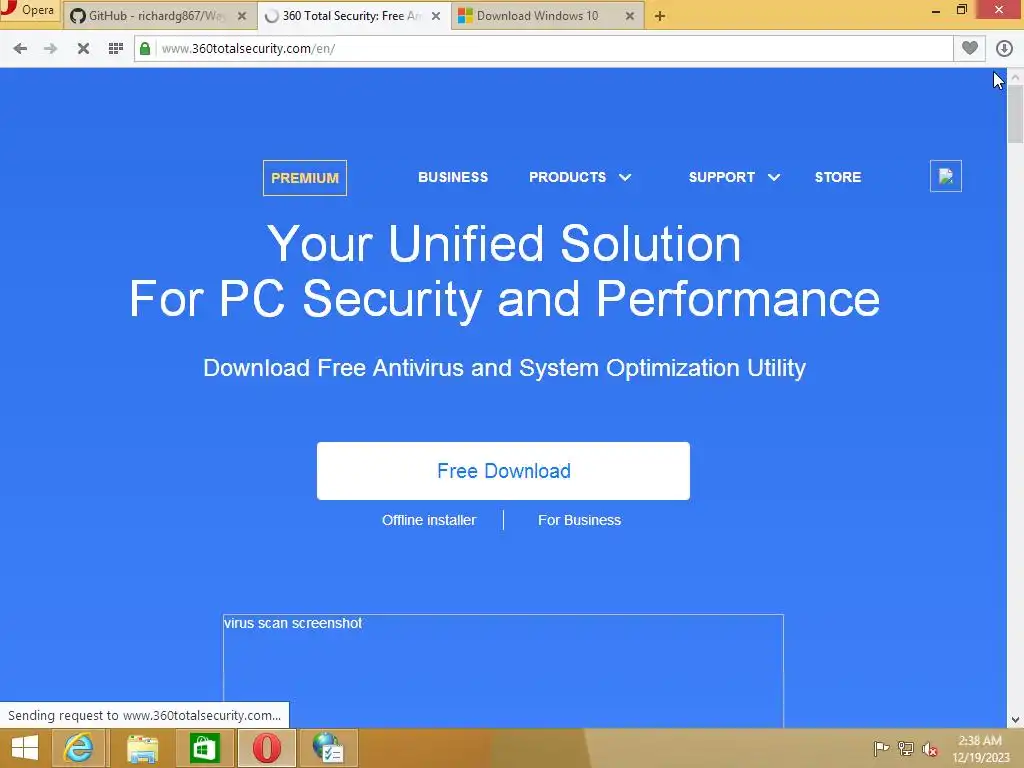The height and width of the screenshot is (768, 1024).
Task: Open File Explorer from taskbar
Action: click(142, 748)
